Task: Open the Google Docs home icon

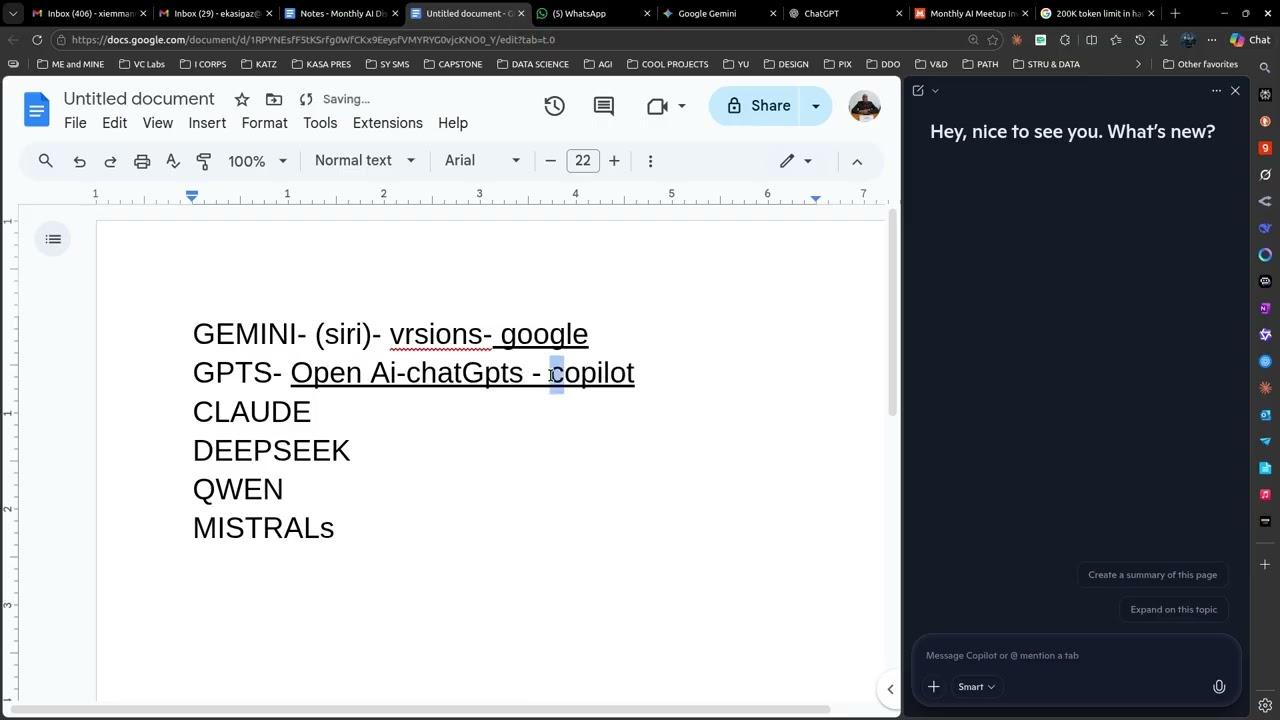Action: coord(36,109)
